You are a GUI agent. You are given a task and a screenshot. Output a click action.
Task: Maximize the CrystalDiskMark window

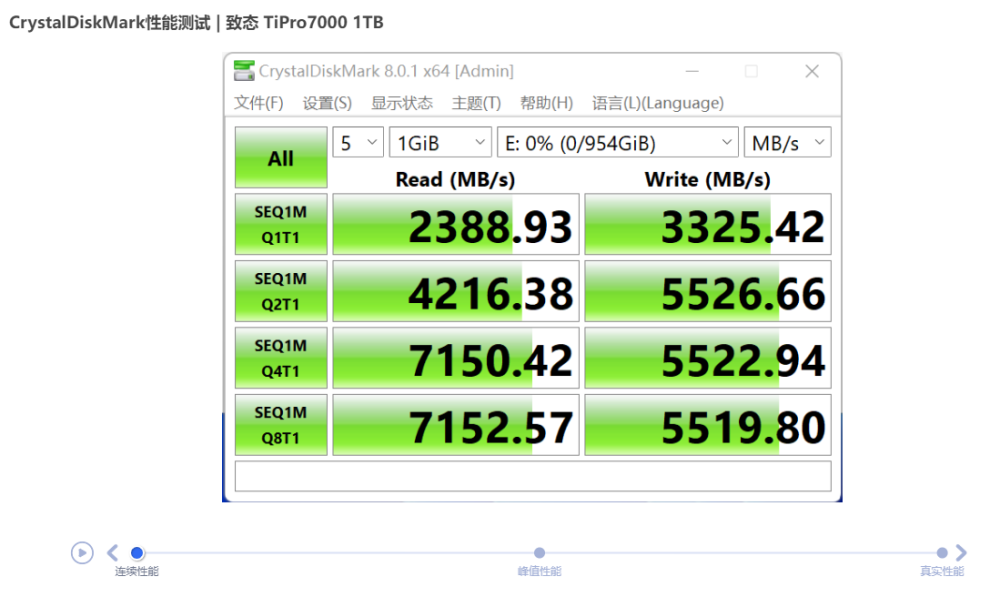(x=751, y=71)
